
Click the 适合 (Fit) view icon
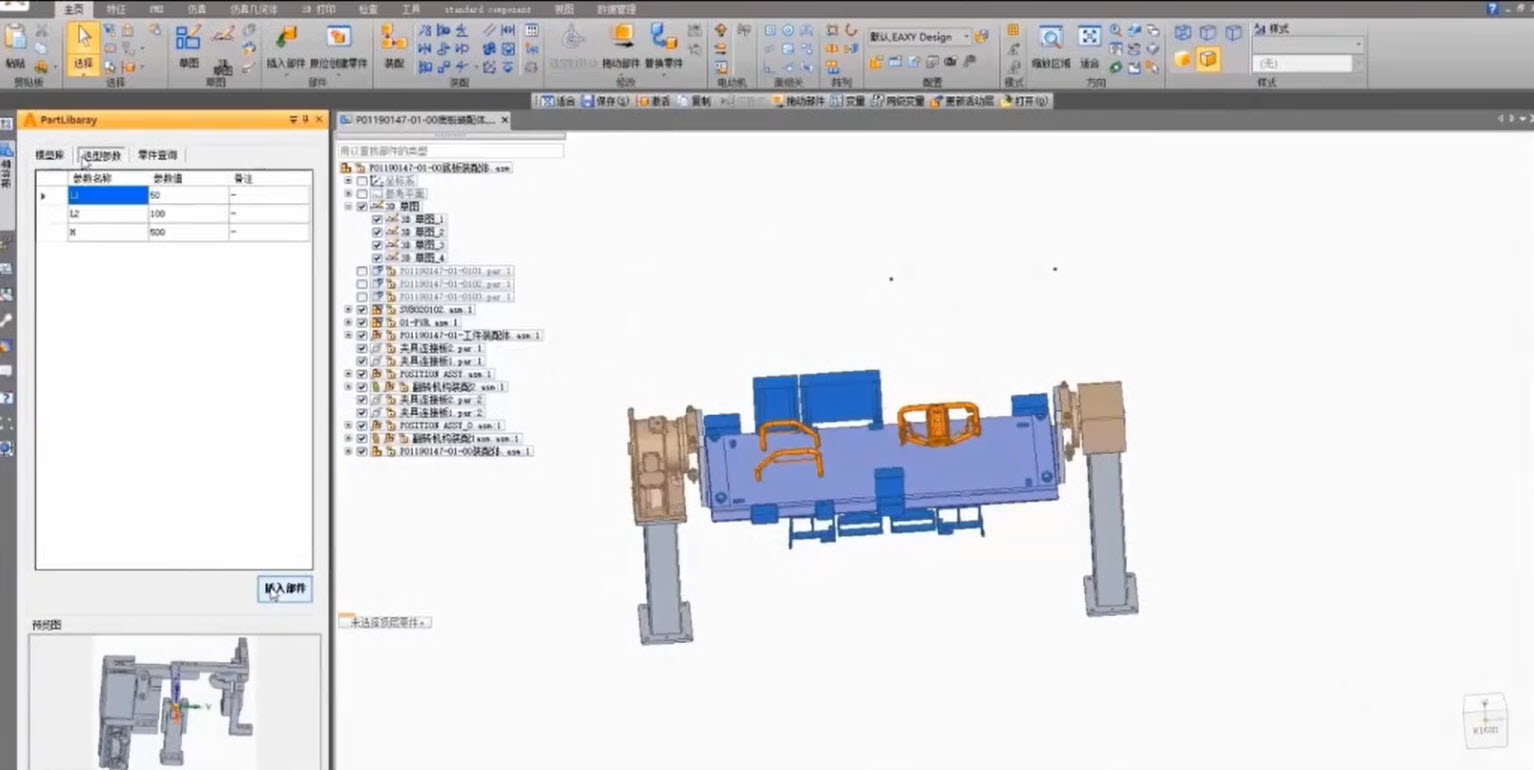(x=1090, y=46)
